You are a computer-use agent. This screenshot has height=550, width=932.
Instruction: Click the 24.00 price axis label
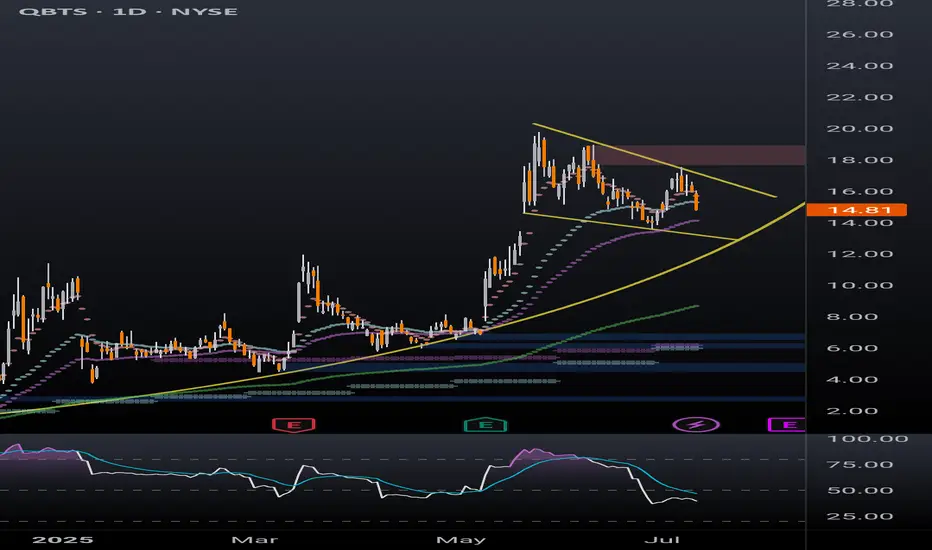coord(859,65)
